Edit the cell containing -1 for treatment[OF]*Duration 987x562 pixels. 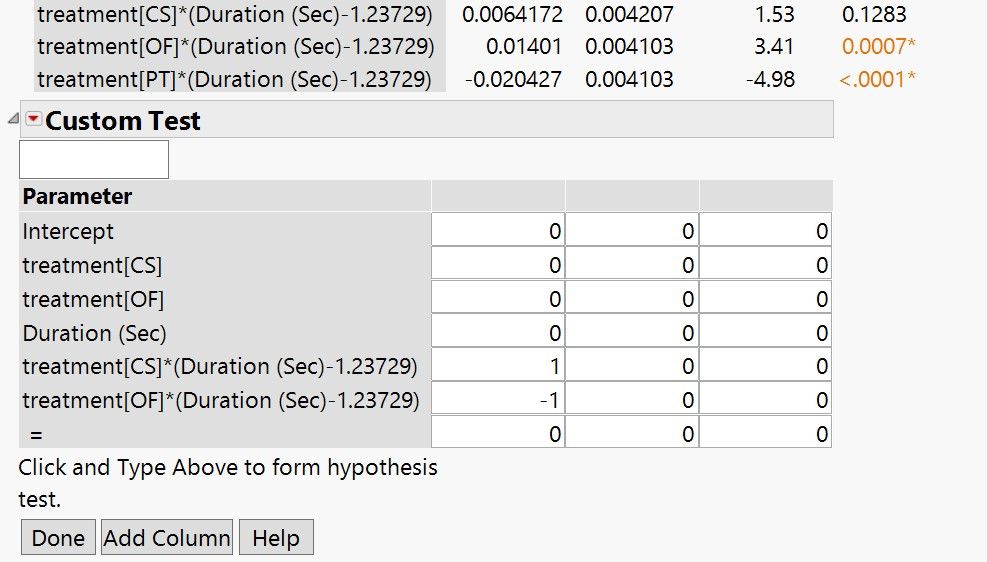pyautogui.click(x=498, y=400)
